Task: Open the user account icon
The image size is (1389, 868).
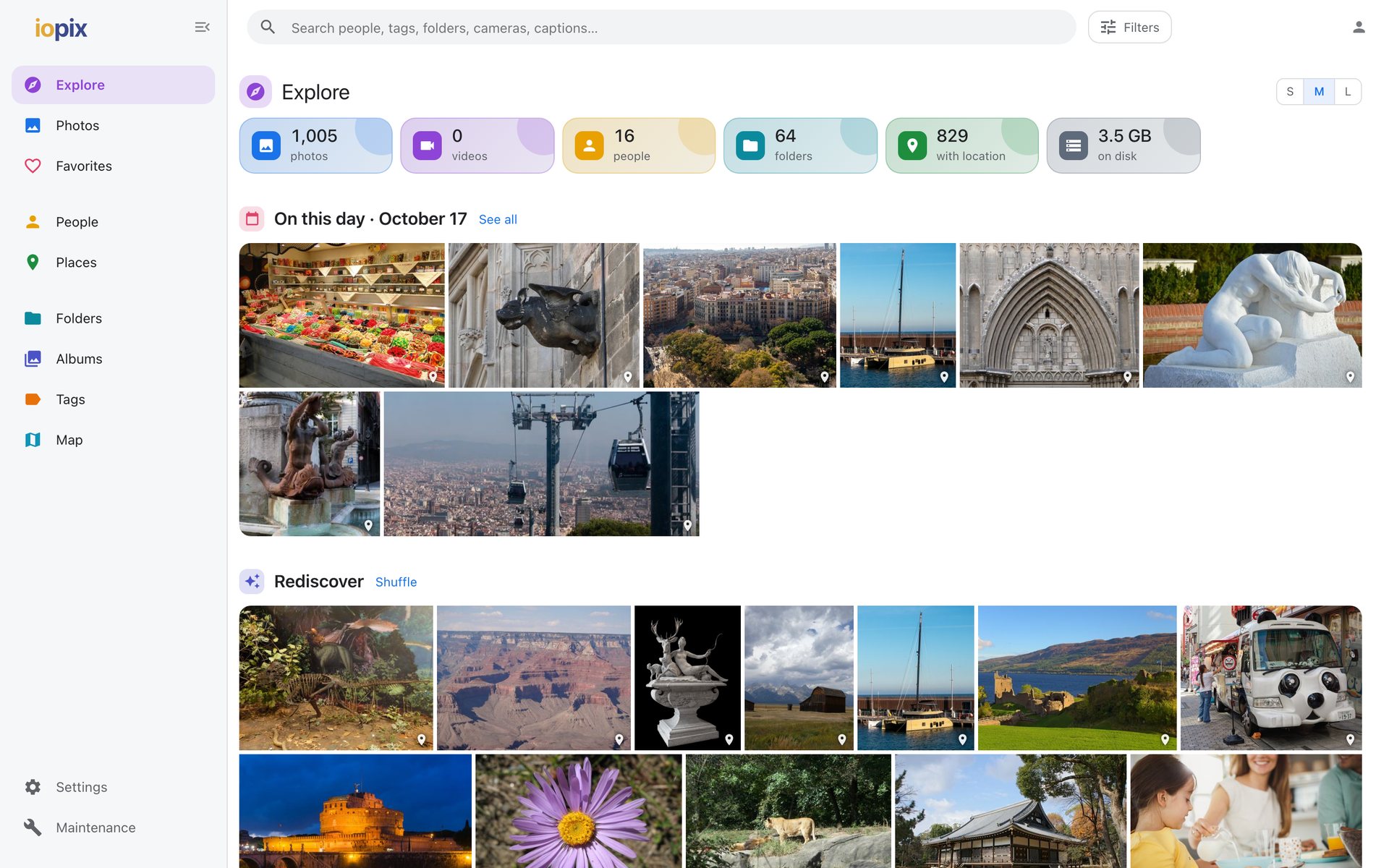Action: 1359,27
